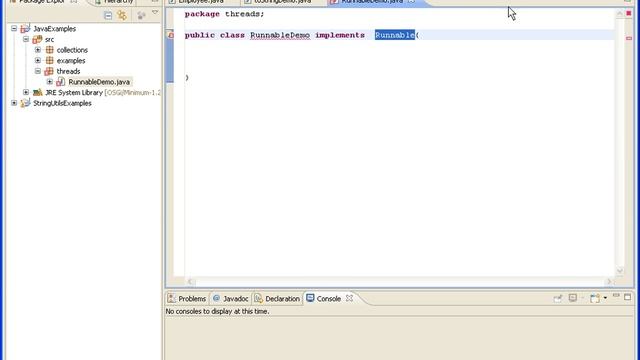Expand the JRE System Library node
This screenshot has width=640, height=360.
tap(26, 92)
